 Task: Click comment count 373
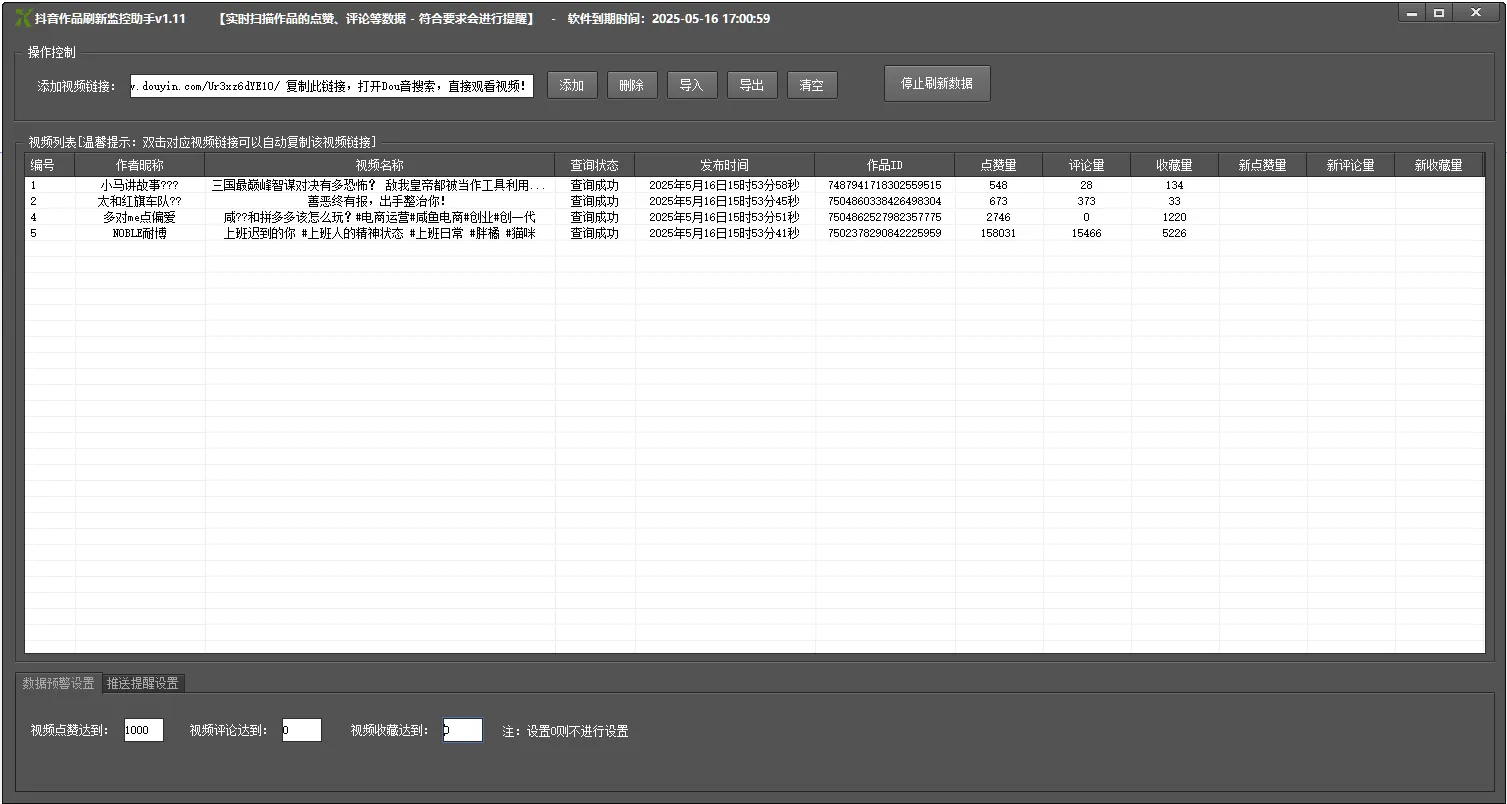pyautogui.click(x=1086, y=201)
